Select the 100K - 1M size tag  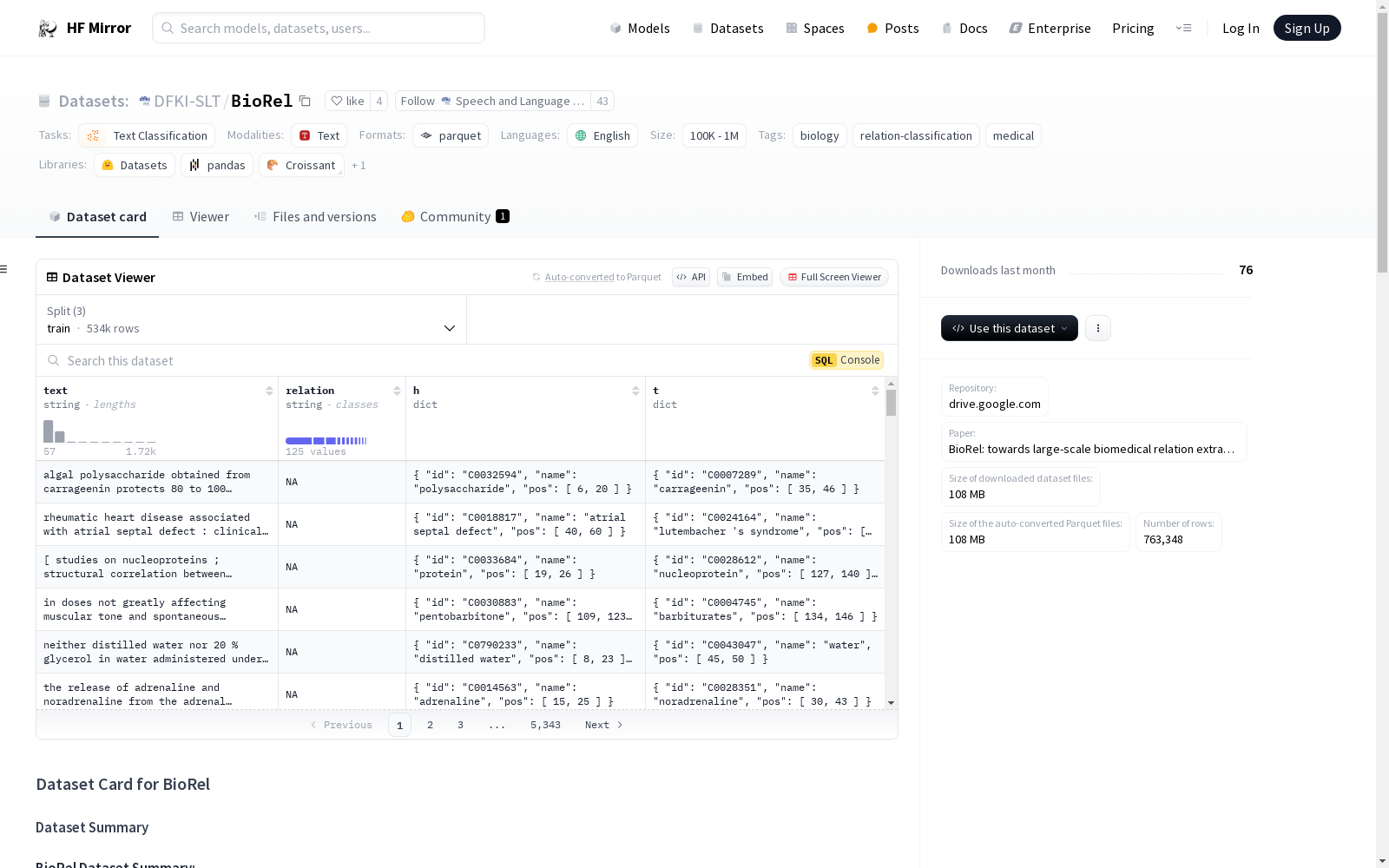point(714,135)
